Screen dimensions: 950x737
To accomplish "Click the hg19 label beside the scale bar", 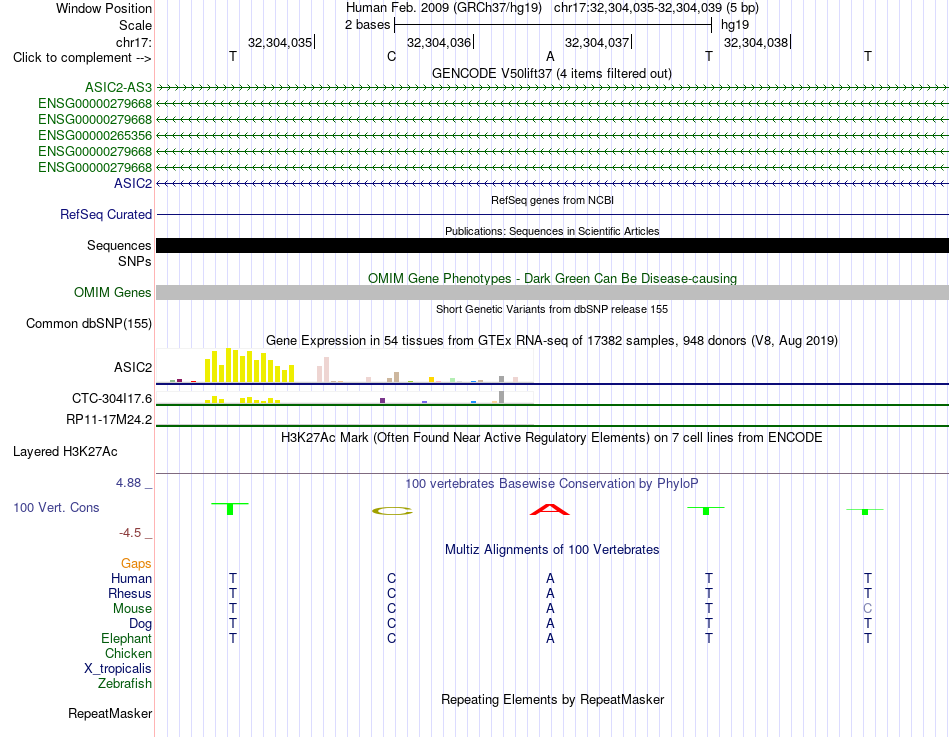I will tap(735, 25).
